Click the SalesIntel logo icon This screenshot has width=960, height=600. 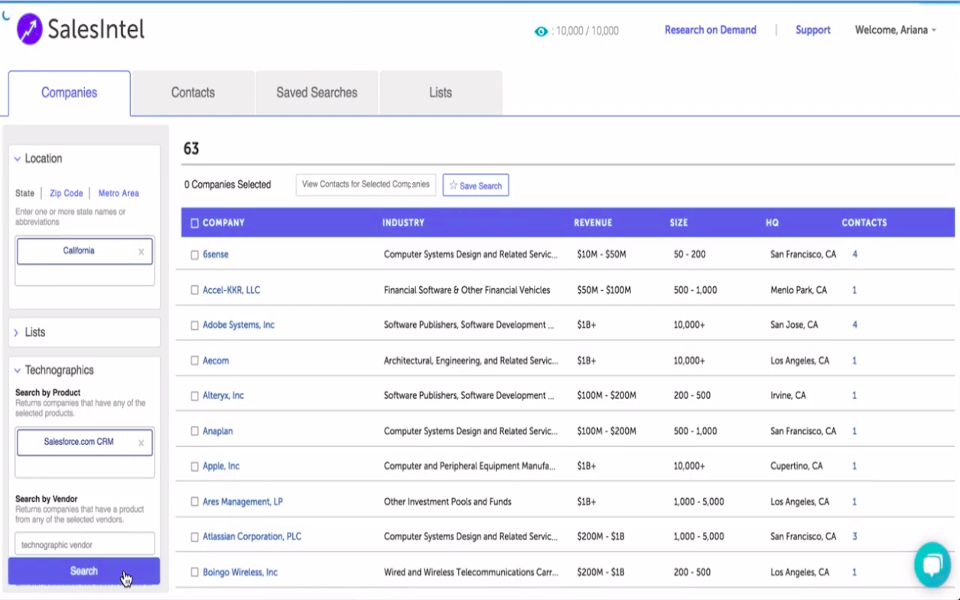click(x=29, y=29)
